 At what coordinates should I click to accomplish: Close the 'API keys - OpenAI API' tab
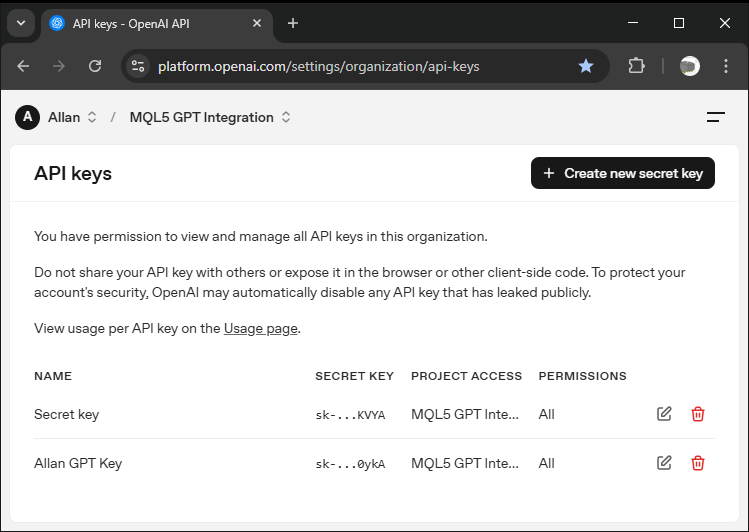coord(257,23)
